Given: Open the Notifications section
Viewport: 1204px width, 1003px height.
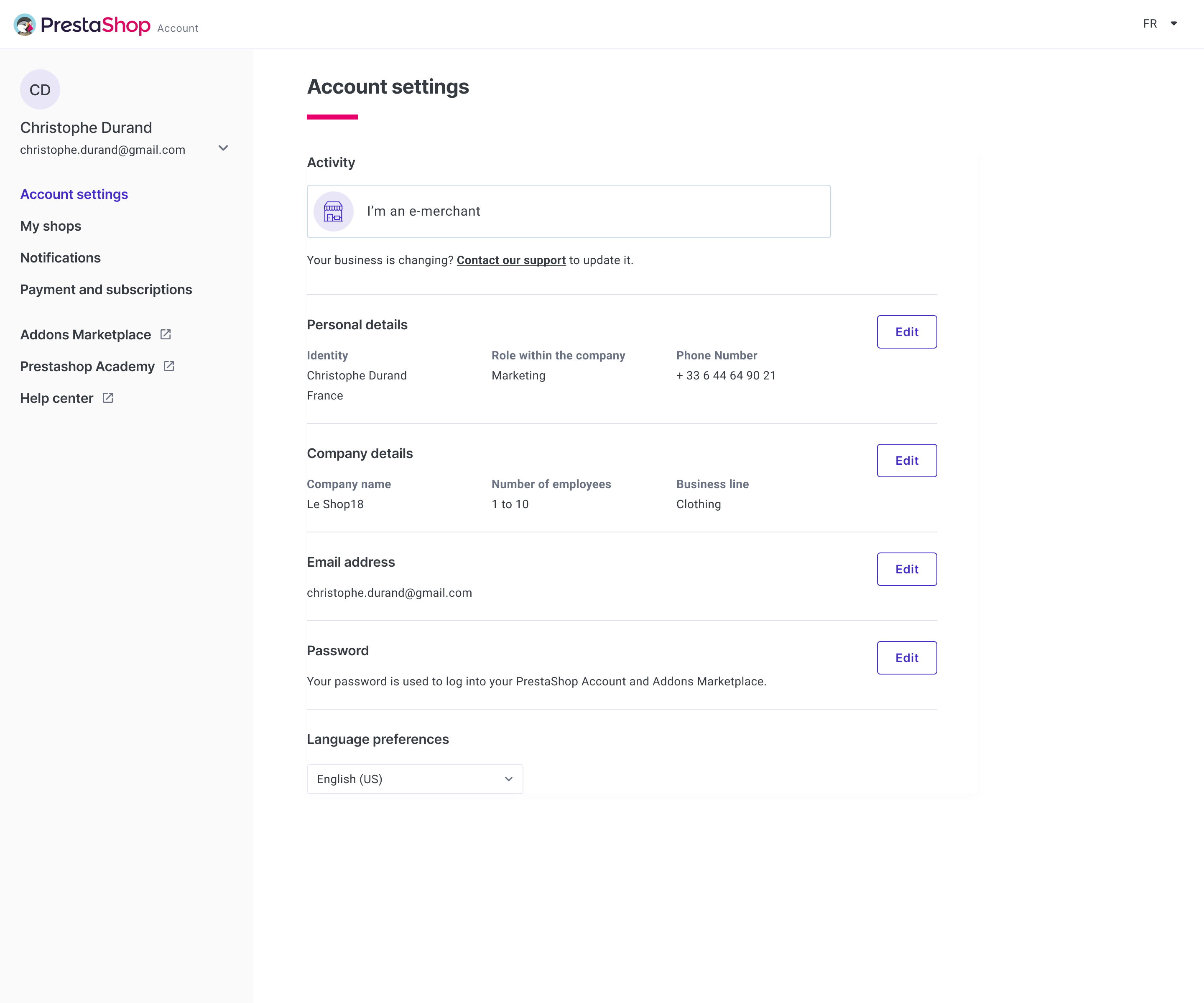Looking at the screenshot, I should (60, 257).
